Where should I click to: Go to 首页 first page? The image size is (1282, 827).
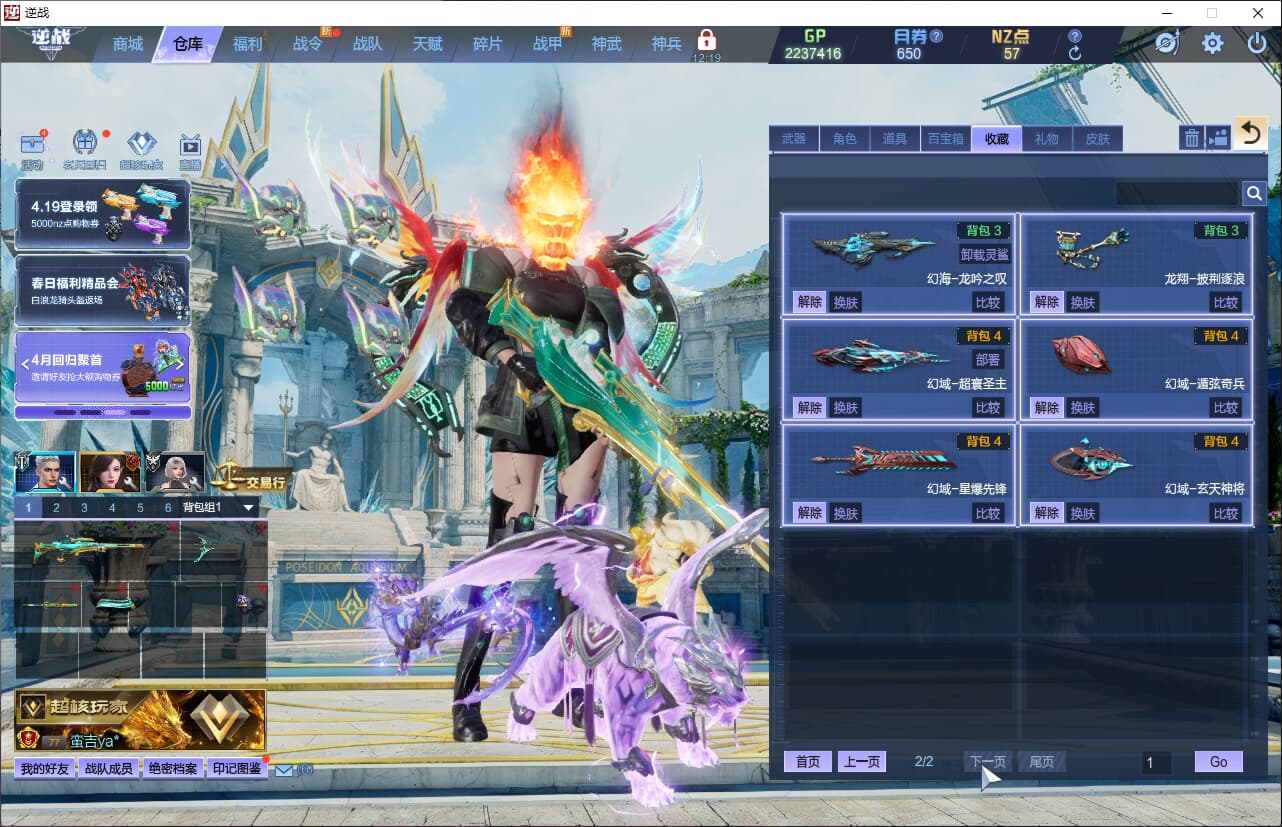pos(808,762)
